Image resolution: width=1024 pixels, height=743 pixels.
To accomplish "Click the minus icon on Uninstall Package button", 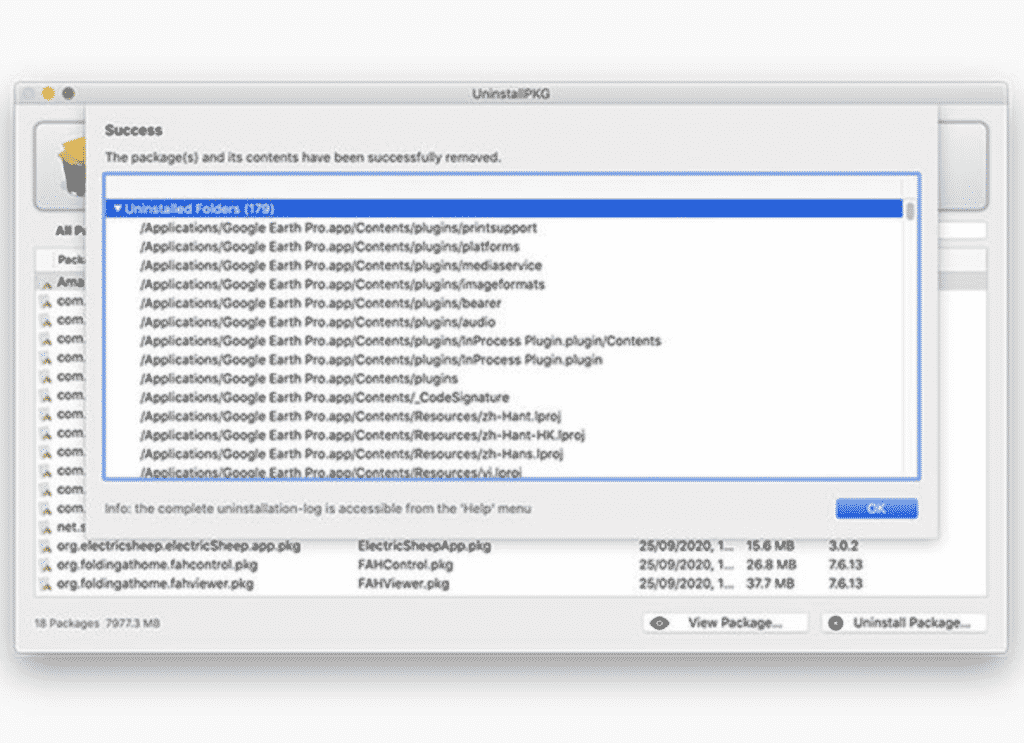I will tap(835, 622).
